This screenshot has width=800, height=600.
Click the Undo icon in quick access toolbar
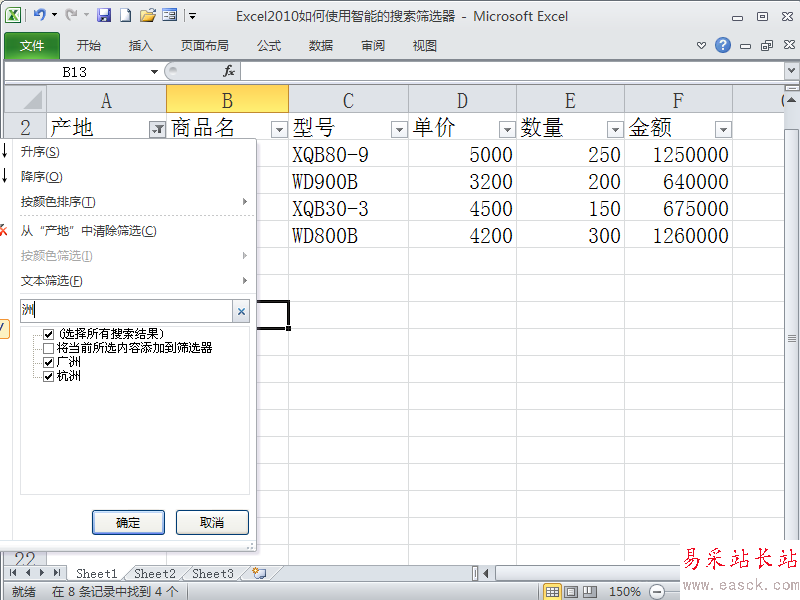click(x=40, y=15)
